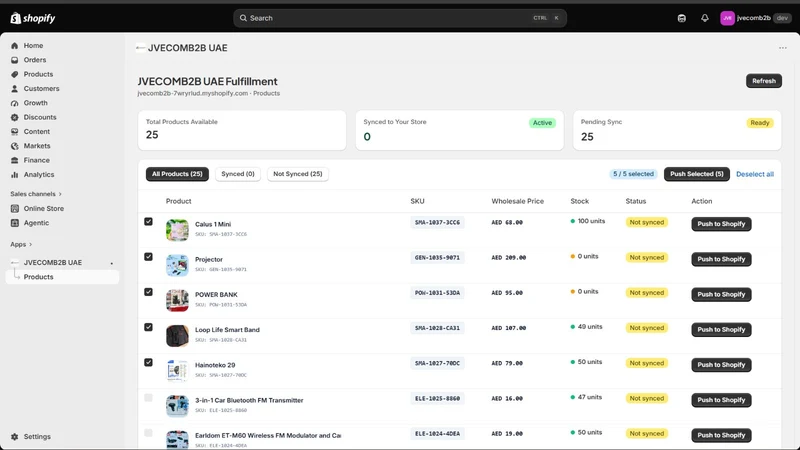
Task: Uncheck the POWER BANK row checkbox
Action: point(148,292)
